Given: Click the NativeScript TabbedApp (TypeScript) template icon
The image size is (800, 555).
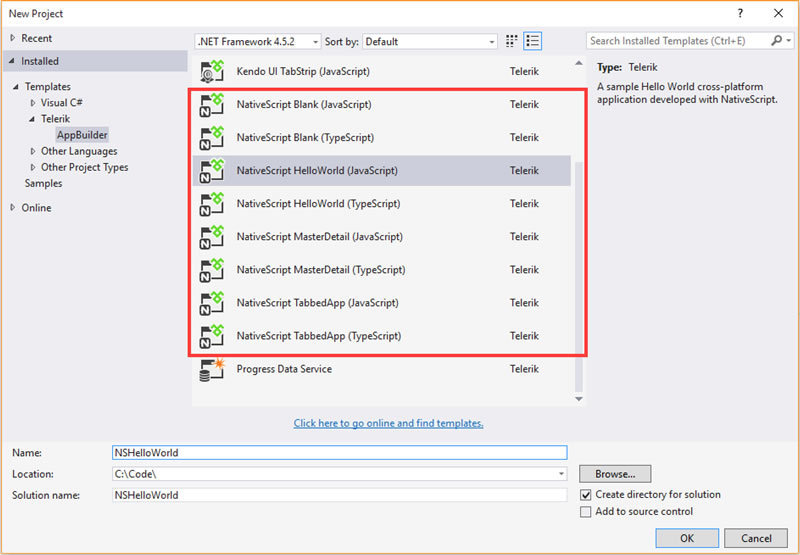Looking at the screenshot, I should click(212, 336).
